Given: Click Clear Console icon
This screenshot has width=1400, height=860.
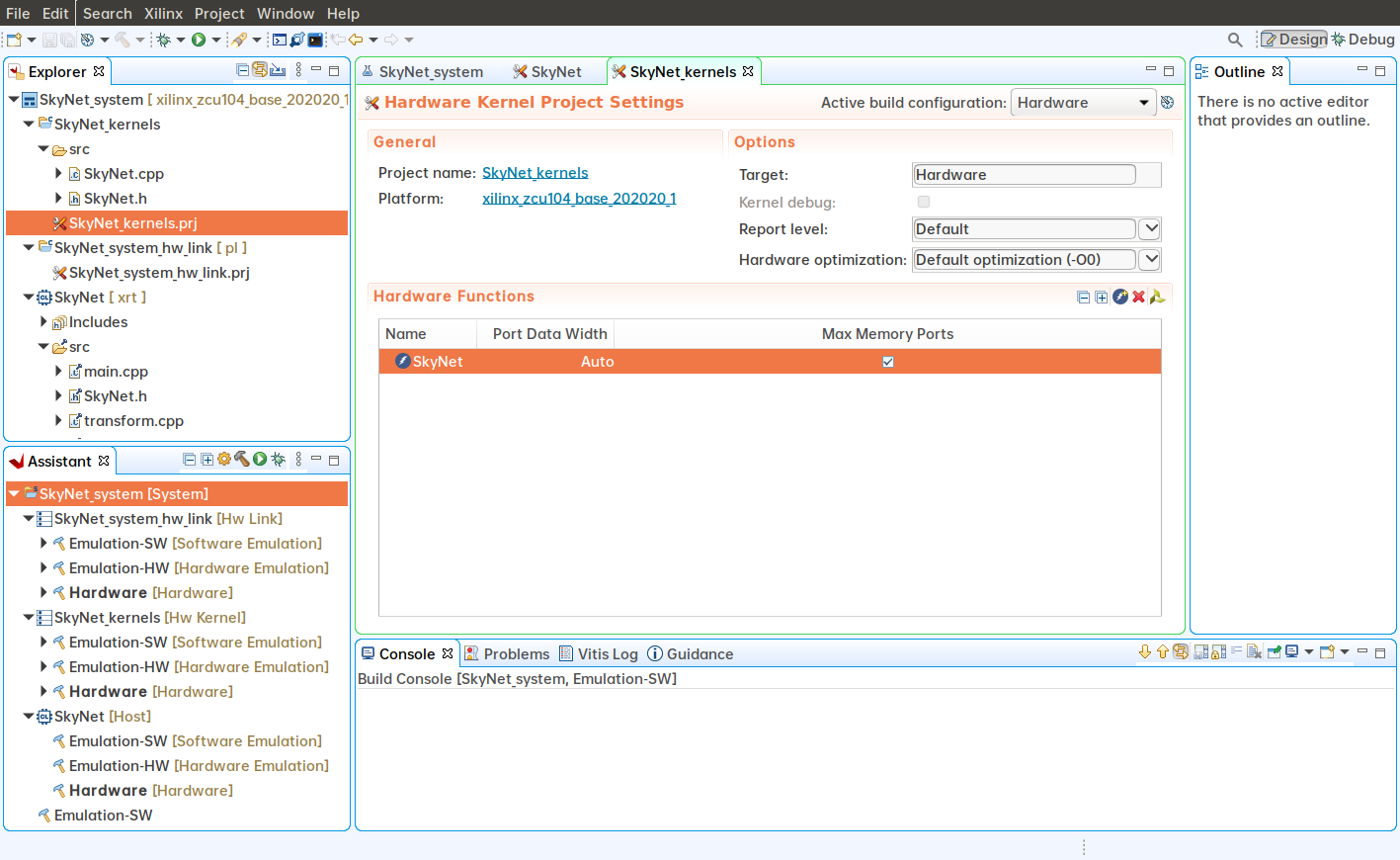Looking at the screenshot, I should tap(1254, 652).
